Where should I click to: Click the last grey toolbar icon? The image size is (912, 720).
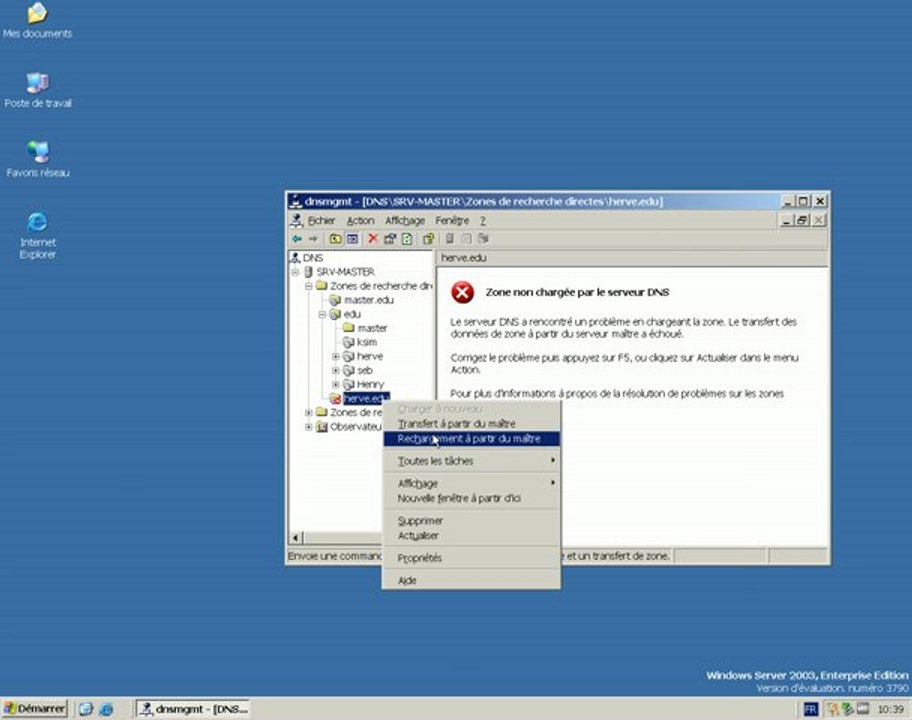(x=483, y=239)
